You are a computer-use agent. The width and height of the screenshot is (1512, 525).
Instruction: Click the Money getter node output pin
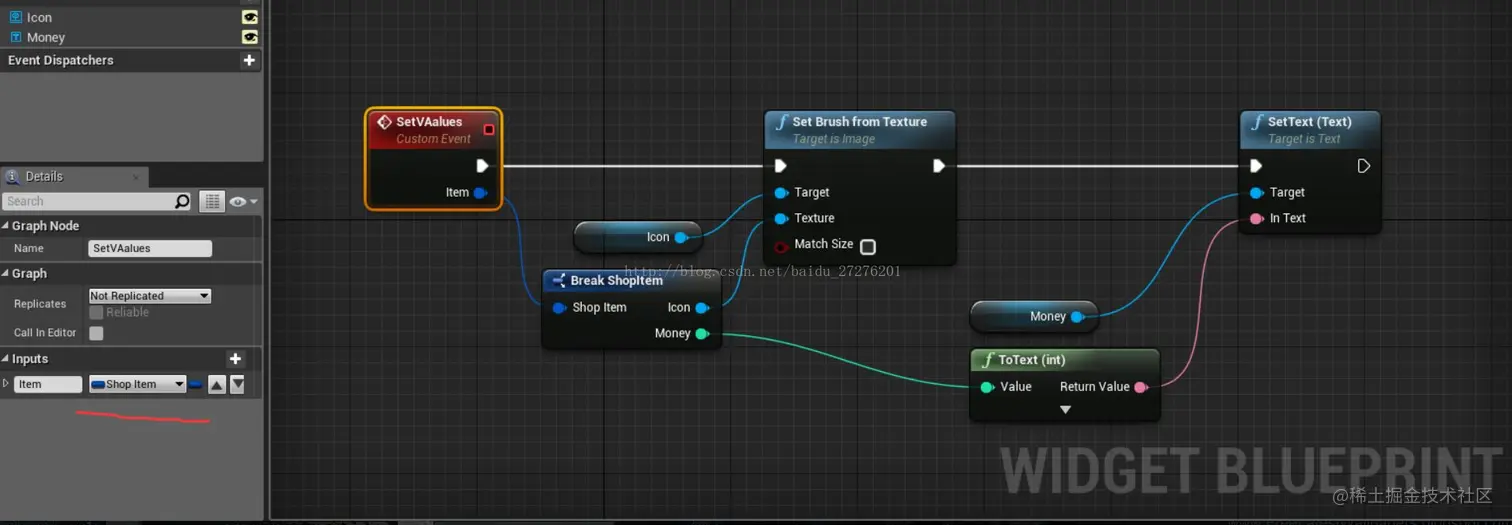(1077, 316)
